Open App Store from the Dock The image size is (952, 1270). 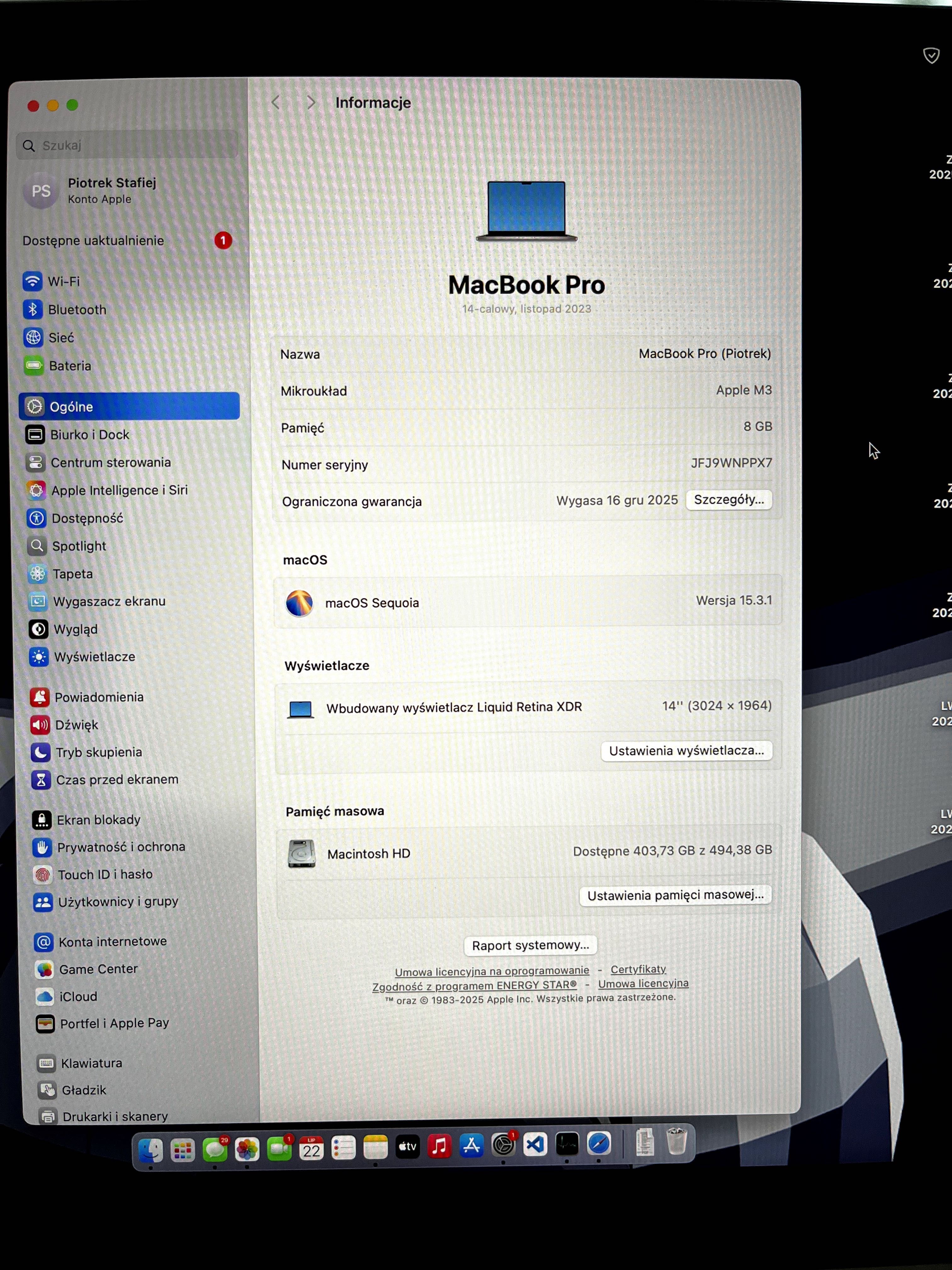point(472,1145)
